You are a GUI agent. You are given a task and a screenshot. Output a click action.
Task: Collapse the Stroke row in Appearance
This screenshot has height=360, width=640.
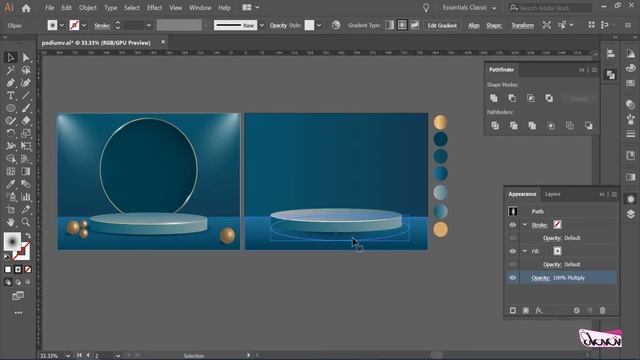point(525,225)
